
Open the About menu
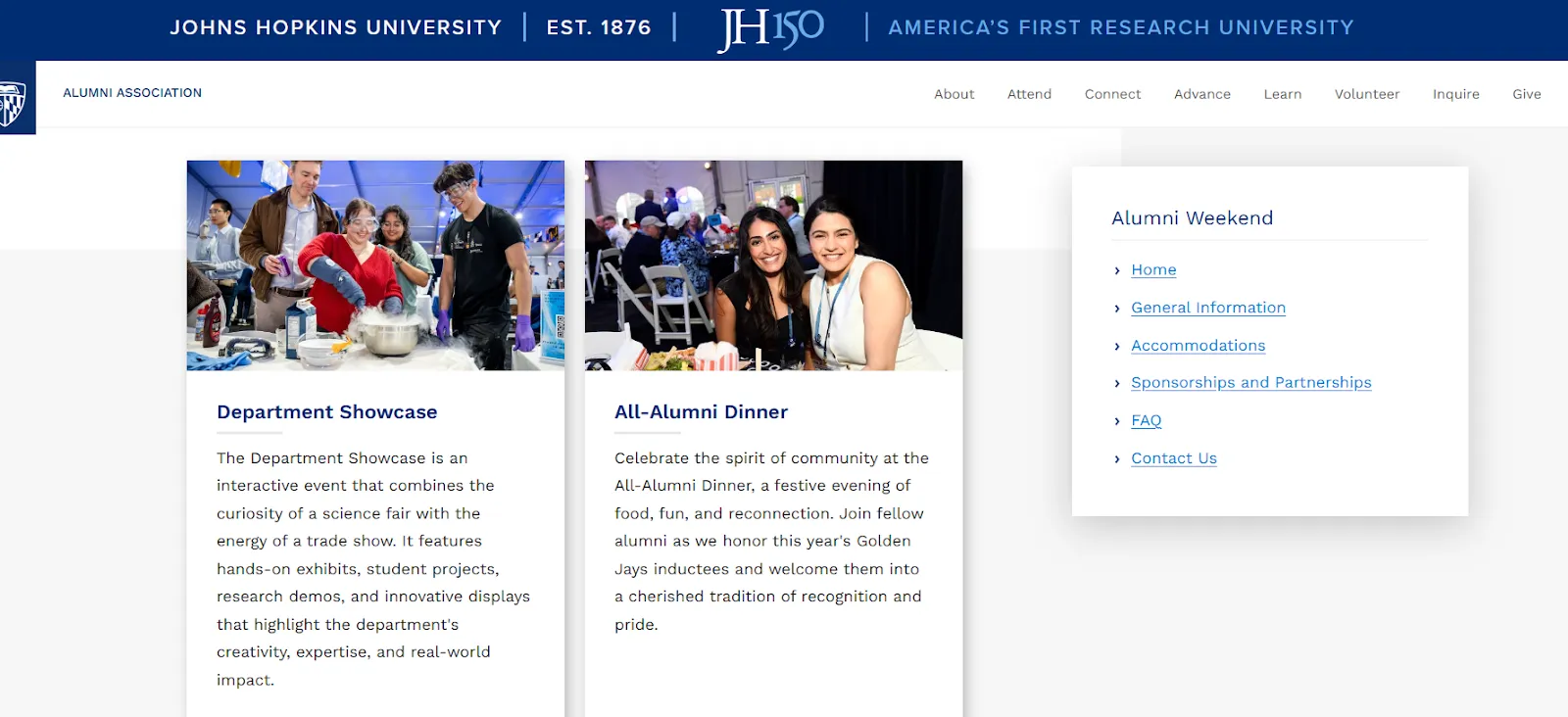(x=954, y=94)
